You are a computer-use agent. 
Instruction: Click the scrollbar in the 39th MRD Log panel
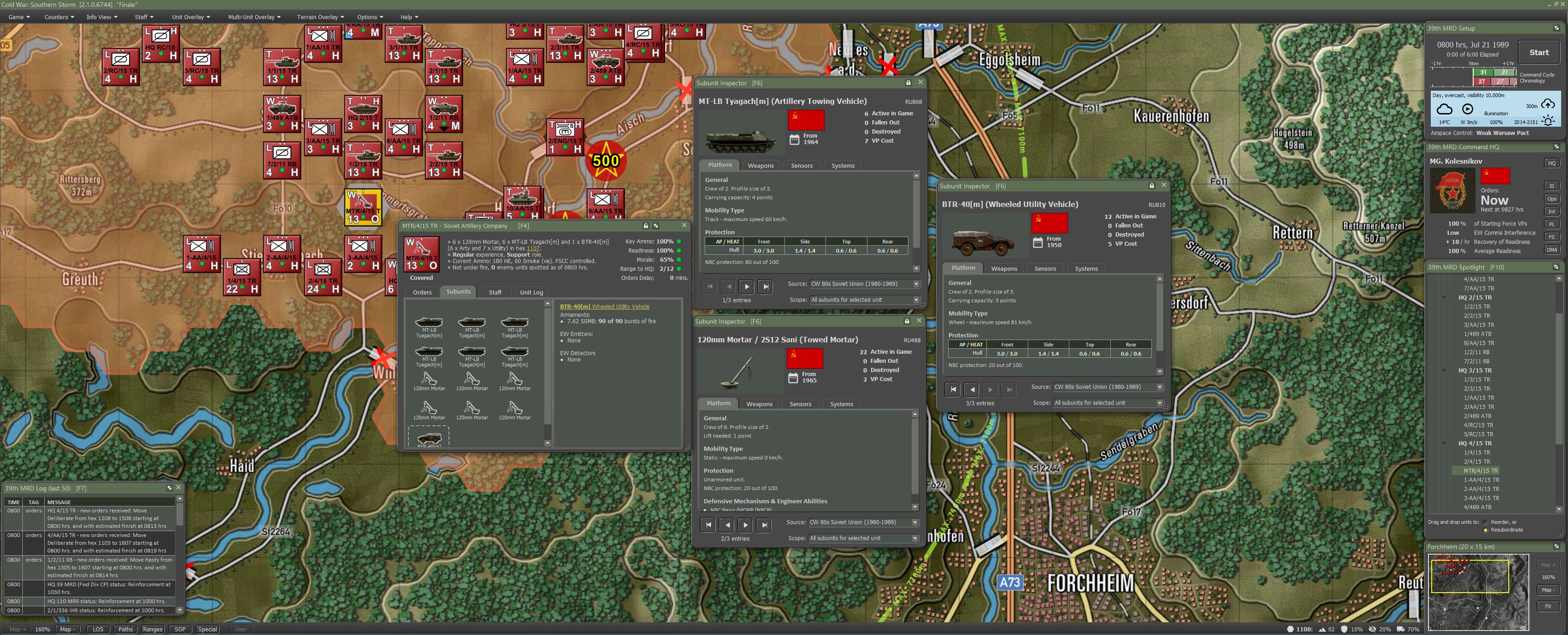(180, 554)
